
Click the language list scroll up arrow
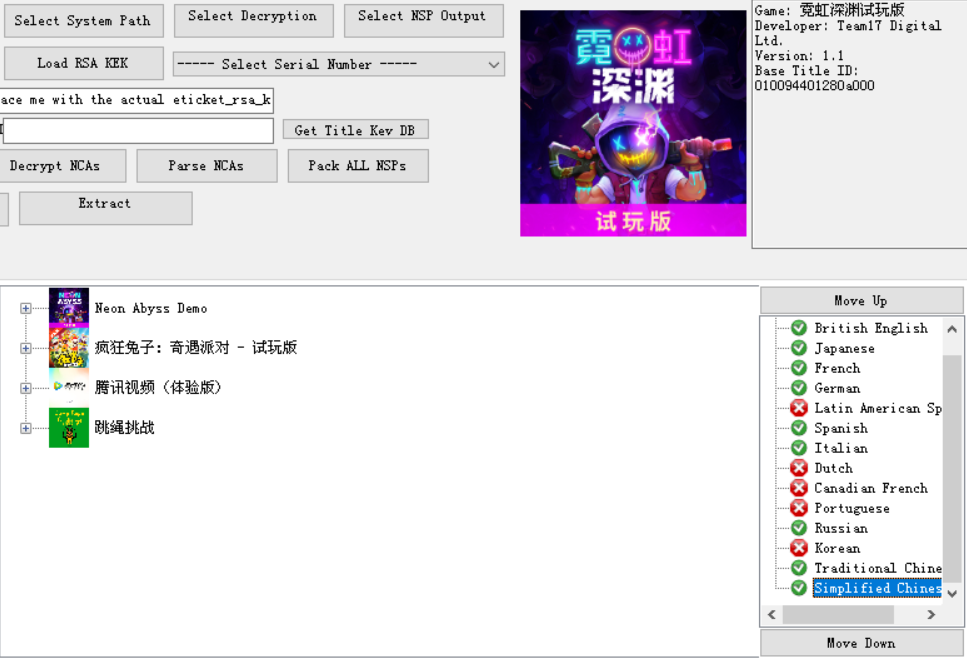coord(952,329)
